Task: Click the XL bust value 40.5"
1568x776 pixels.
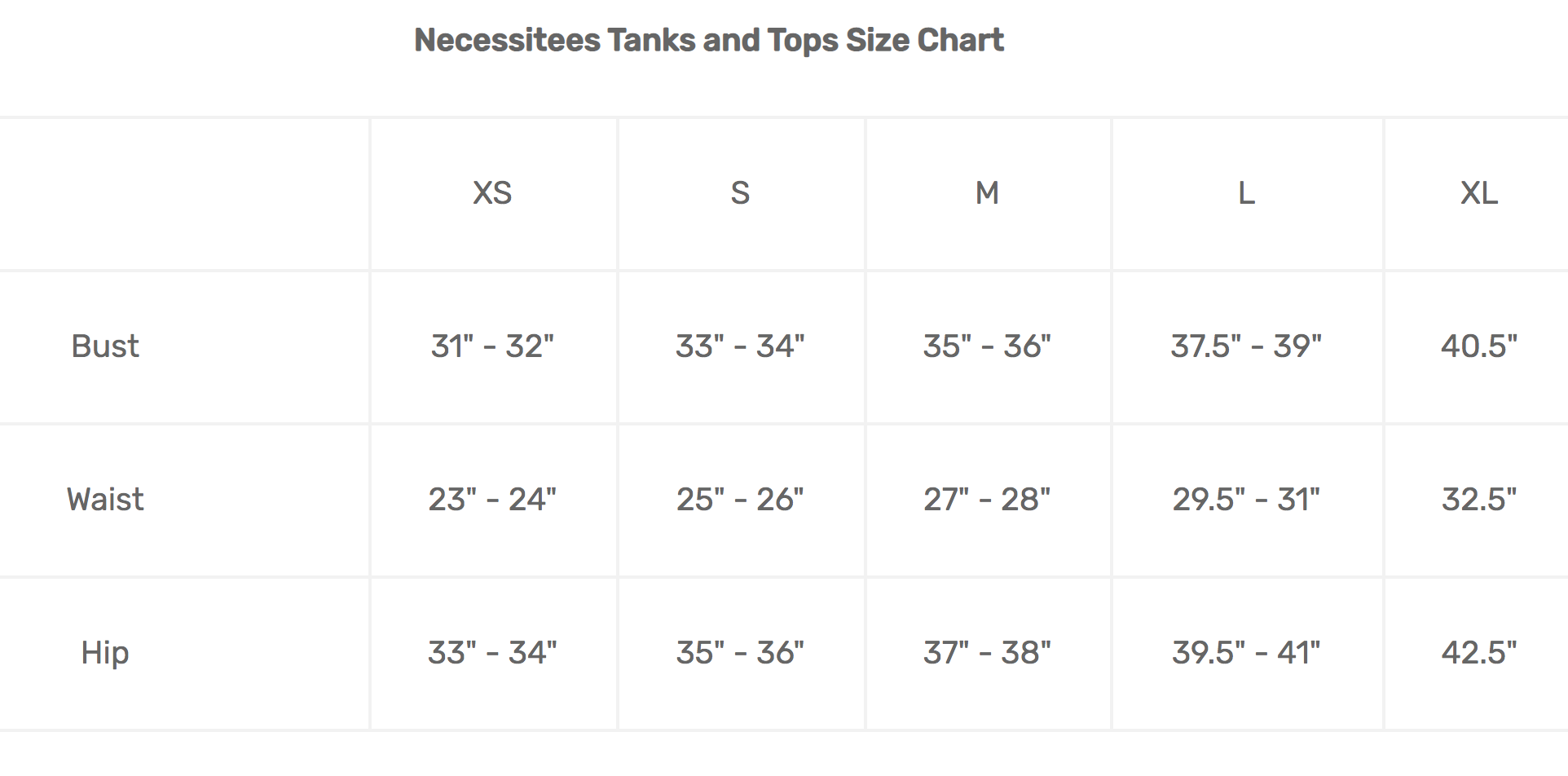Action: (x=1478, y=346)
